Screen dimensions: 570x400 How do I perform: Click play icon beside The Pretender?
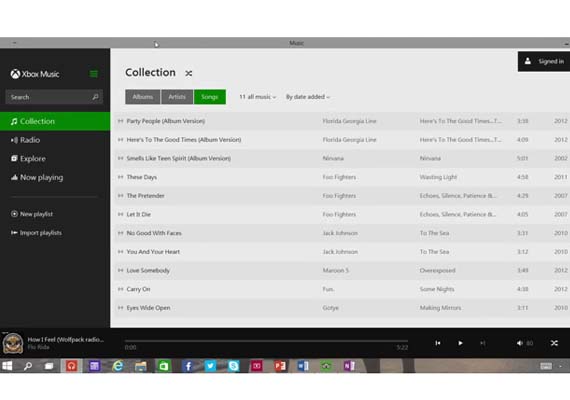pyautogui.click(x=121, y=196)
